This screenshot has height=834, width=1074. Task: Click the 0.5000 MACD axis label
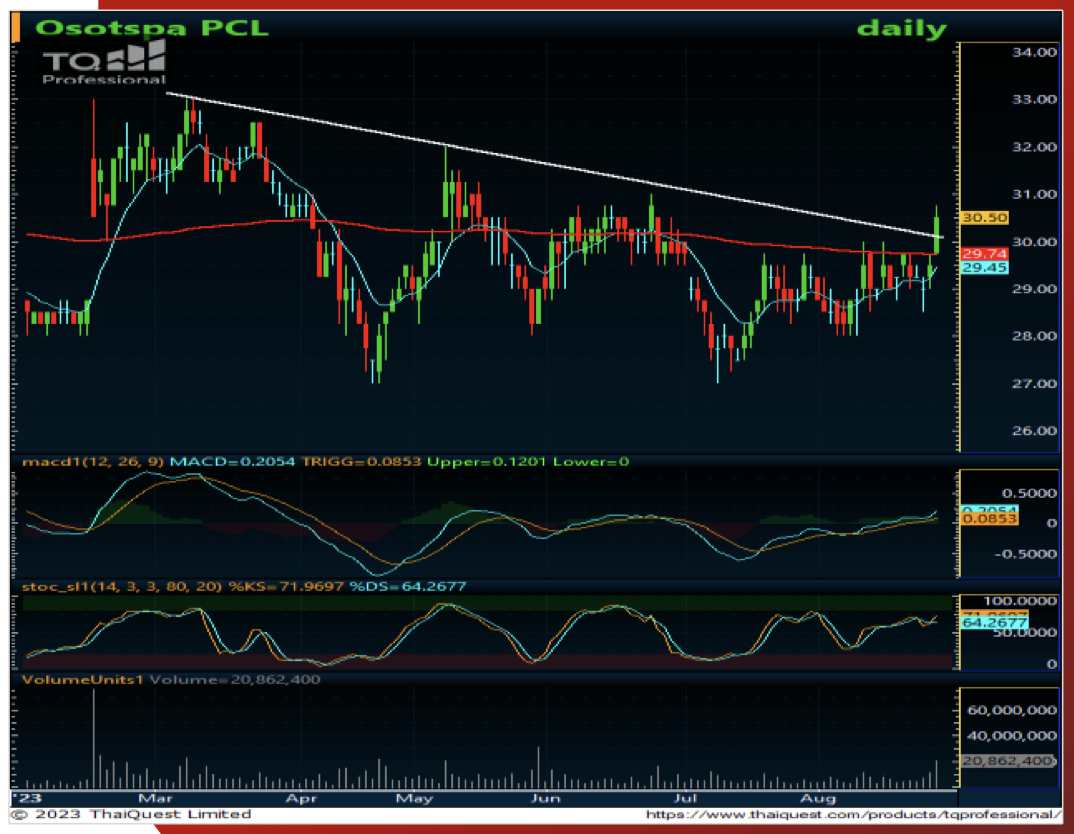(x=1029, y=494)
